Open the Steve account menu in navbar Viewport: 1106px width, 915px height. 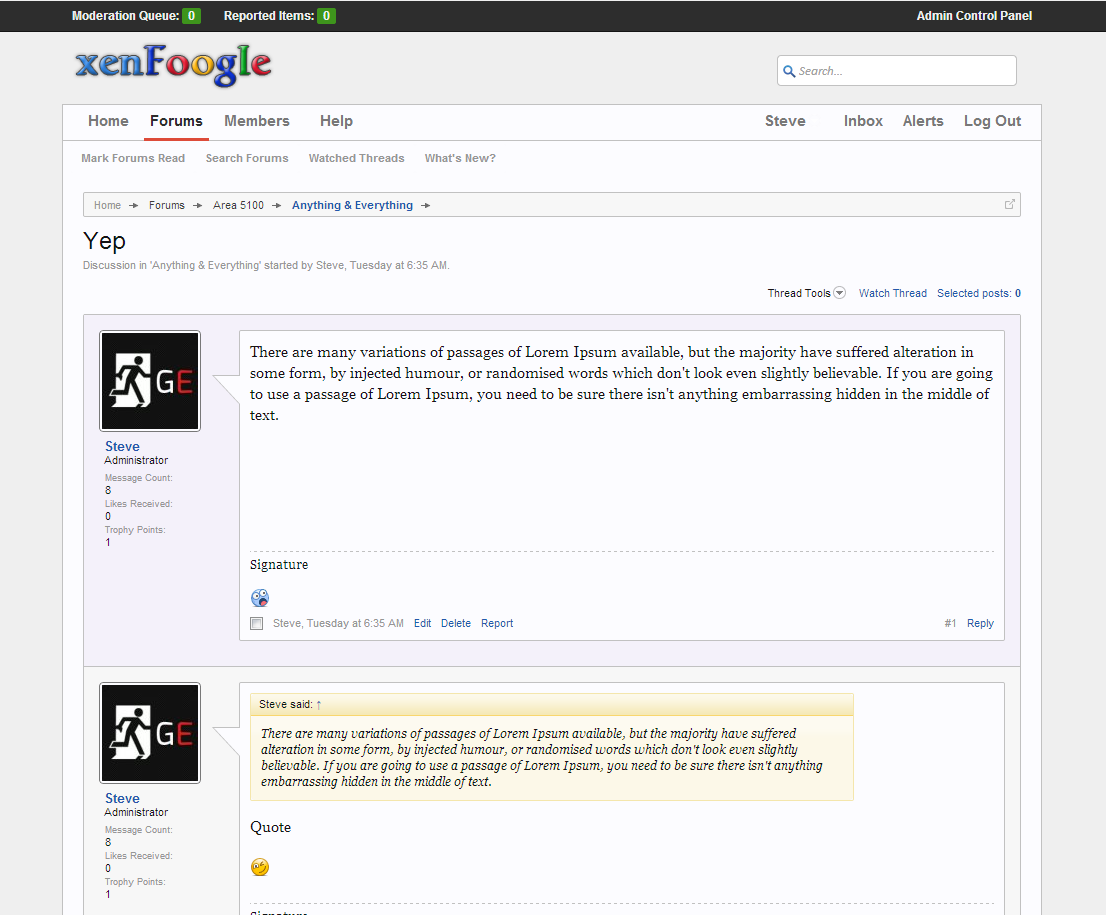pyautogui.click(x=785, y=121)
